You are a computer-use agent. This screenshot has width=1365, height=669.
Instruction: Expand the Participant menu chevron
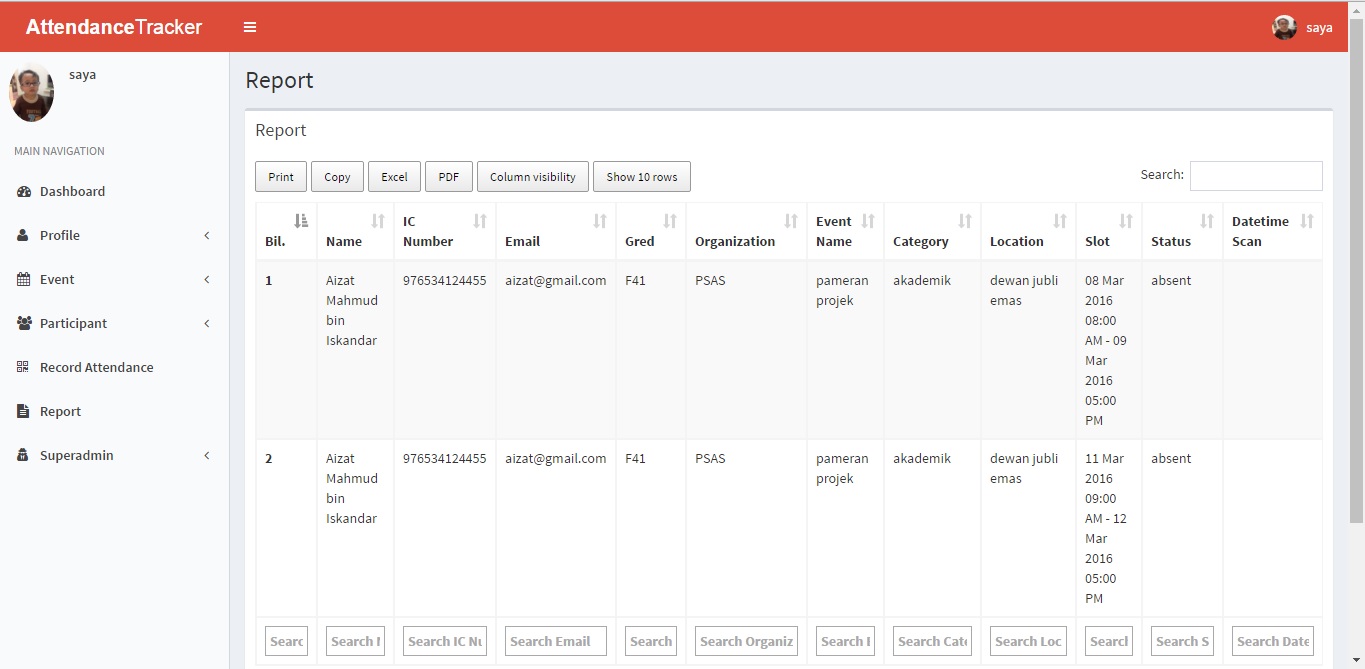(207, 323)
